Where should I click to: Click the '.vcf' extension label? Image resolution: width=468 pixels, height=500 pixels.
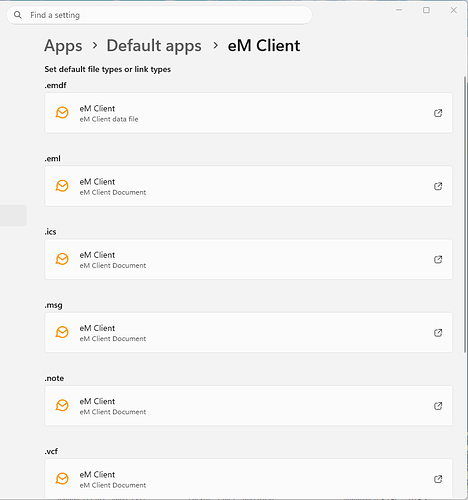point(51,451)
